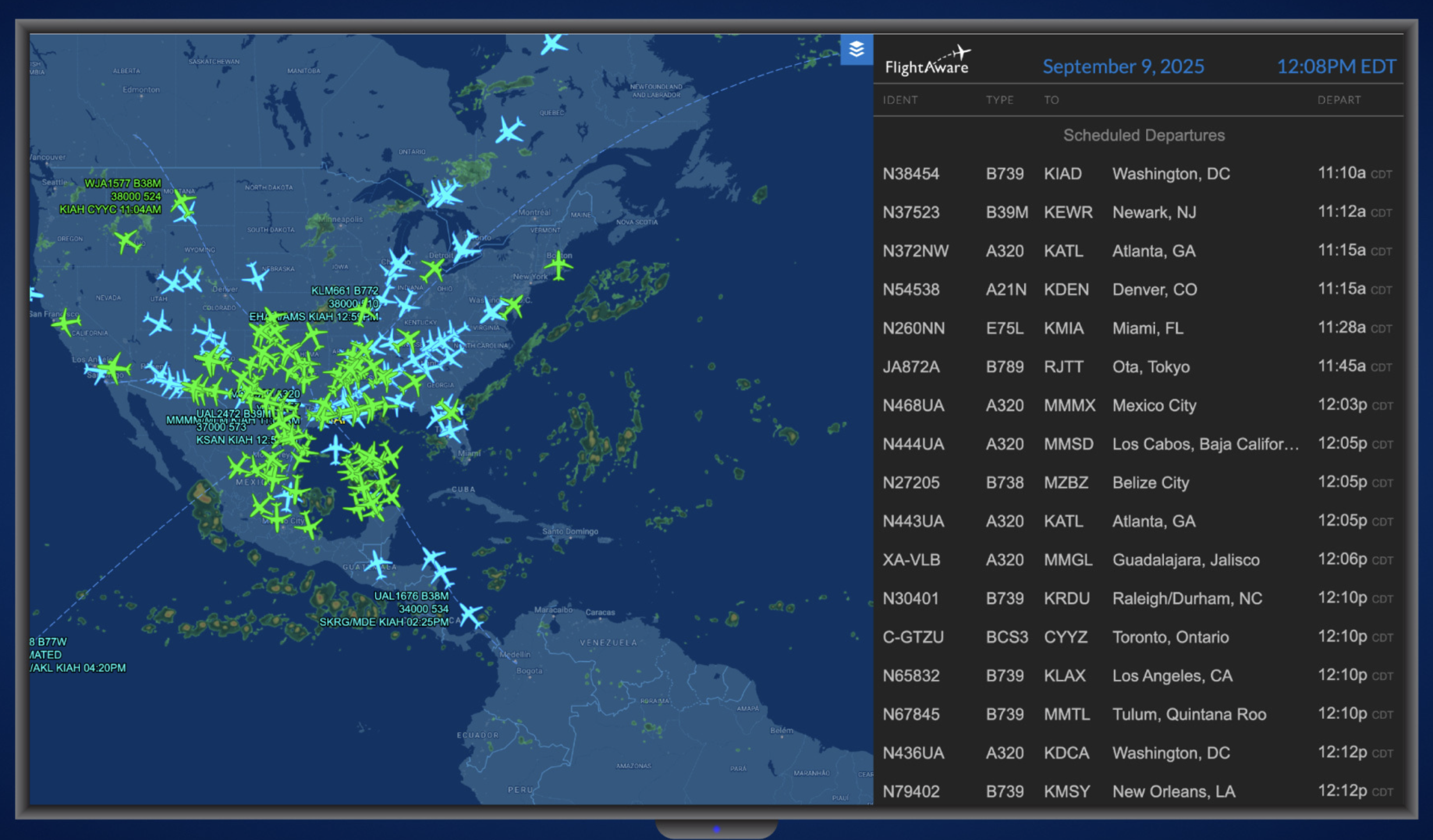Click the TO column header
Screen dimensions: 1433x840
point(1051,100)
